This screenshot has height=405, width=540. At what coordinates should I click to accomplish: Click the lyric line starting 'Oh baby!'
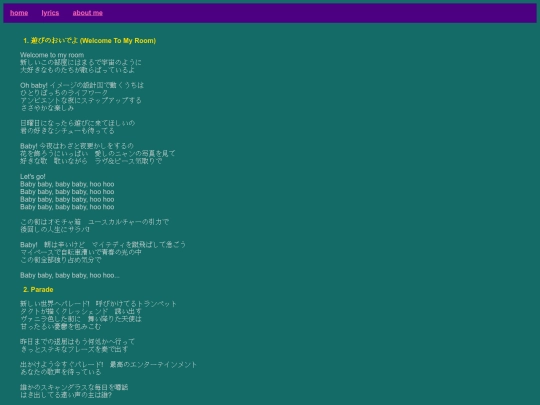click(x=82, y=85)
